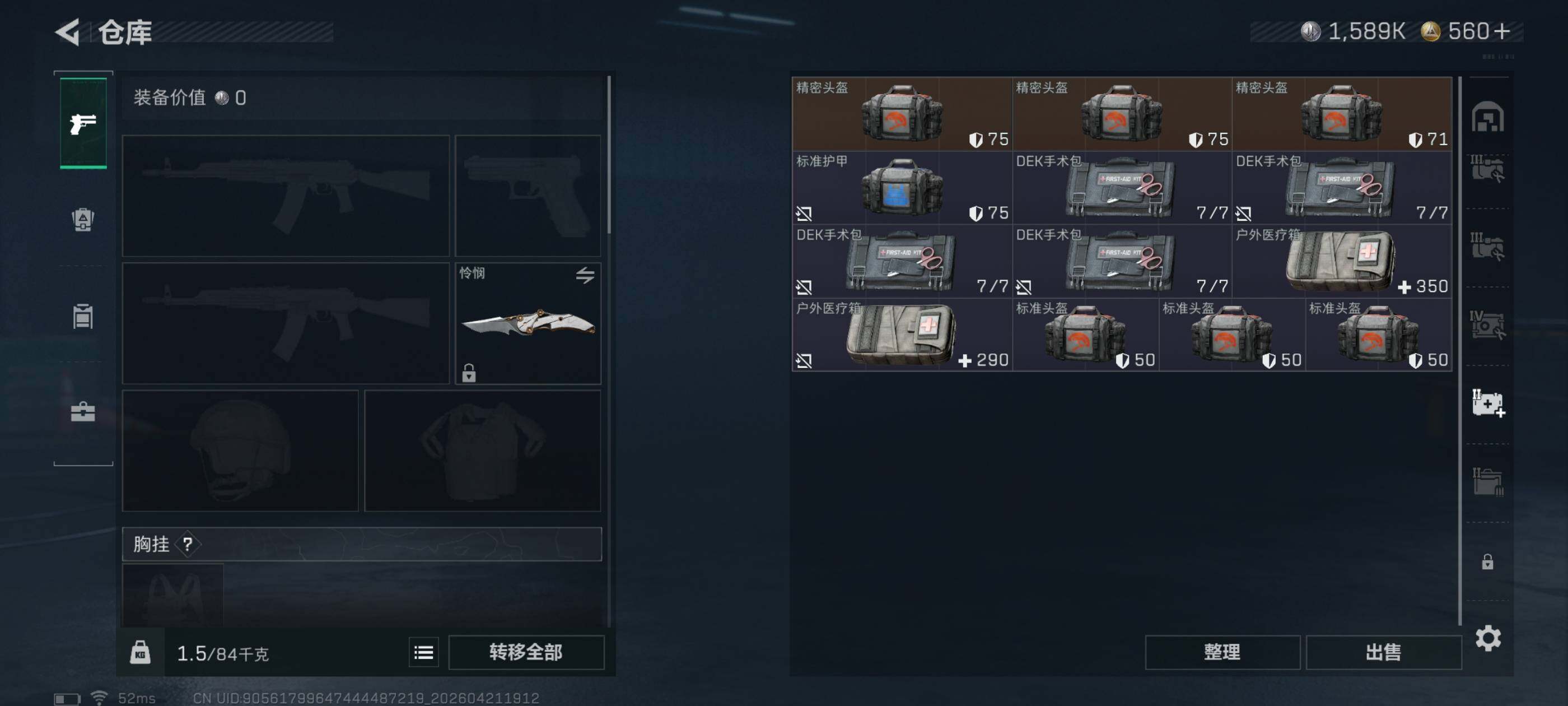The height and width of the screenshot is (706, 1568).
Task: Go back using the arrow beside 仓库
Action: tap(68, 32)
